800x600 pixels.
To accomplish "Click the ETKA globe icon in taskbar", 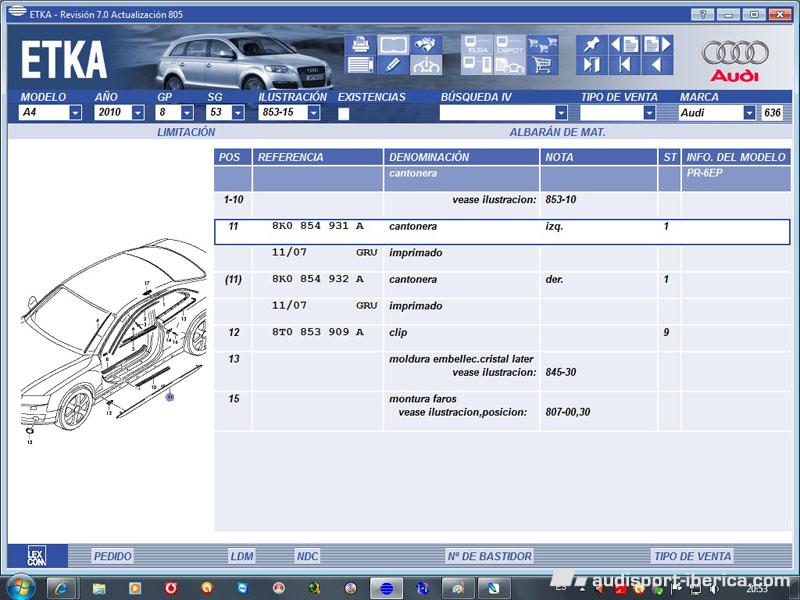I will click(386, 588).
